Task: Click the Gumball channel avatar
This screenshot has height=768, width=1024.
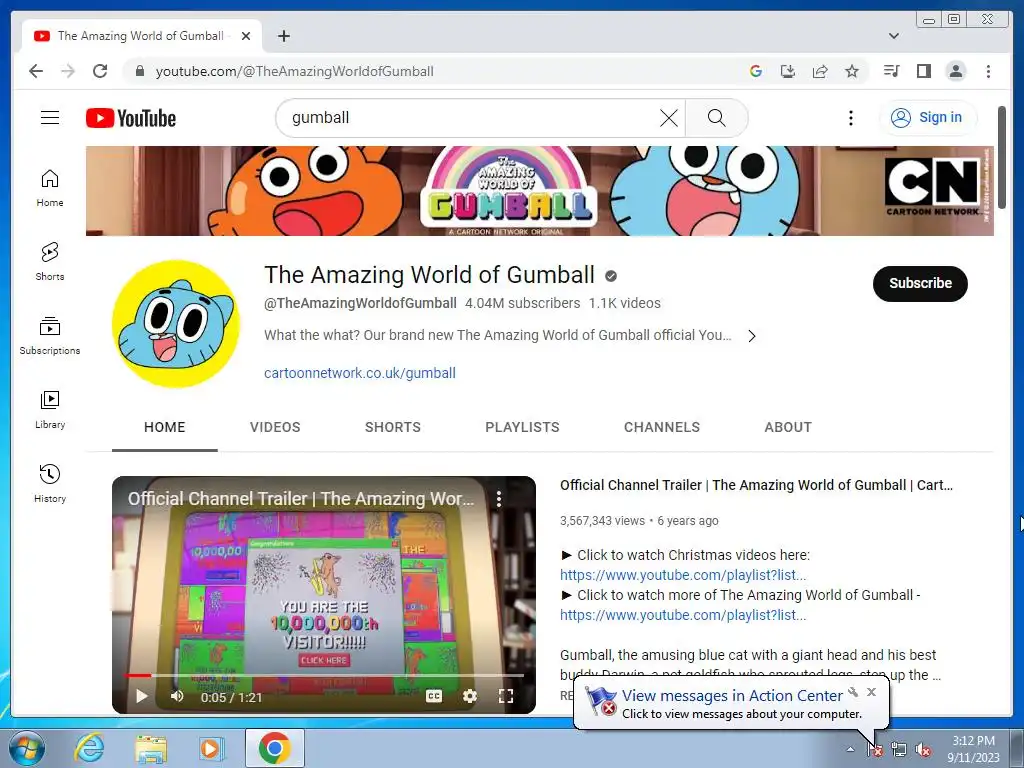Action: [x=176, y=324]
